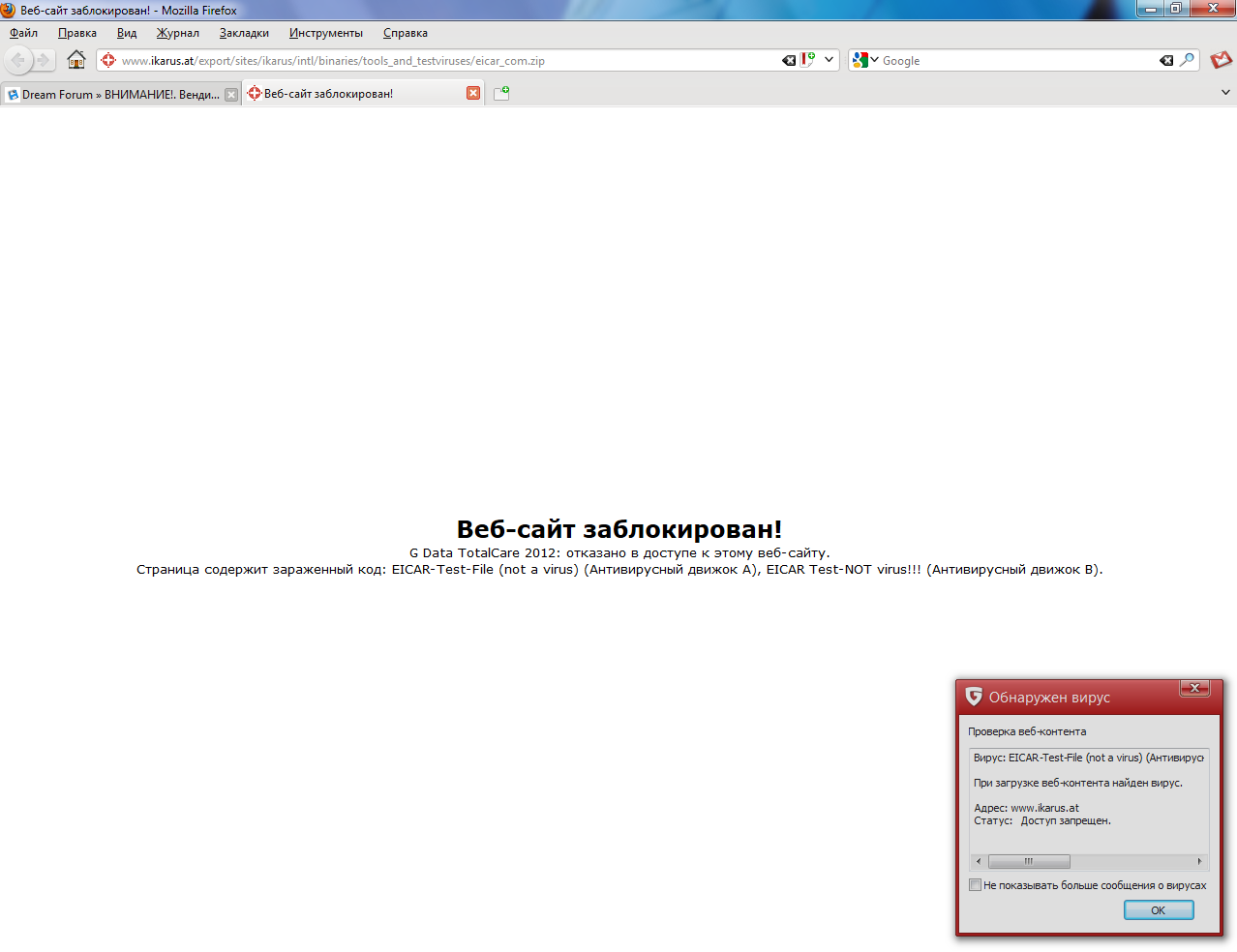Open the Вид menu
Screen dimensions: 1237x952
127,33
